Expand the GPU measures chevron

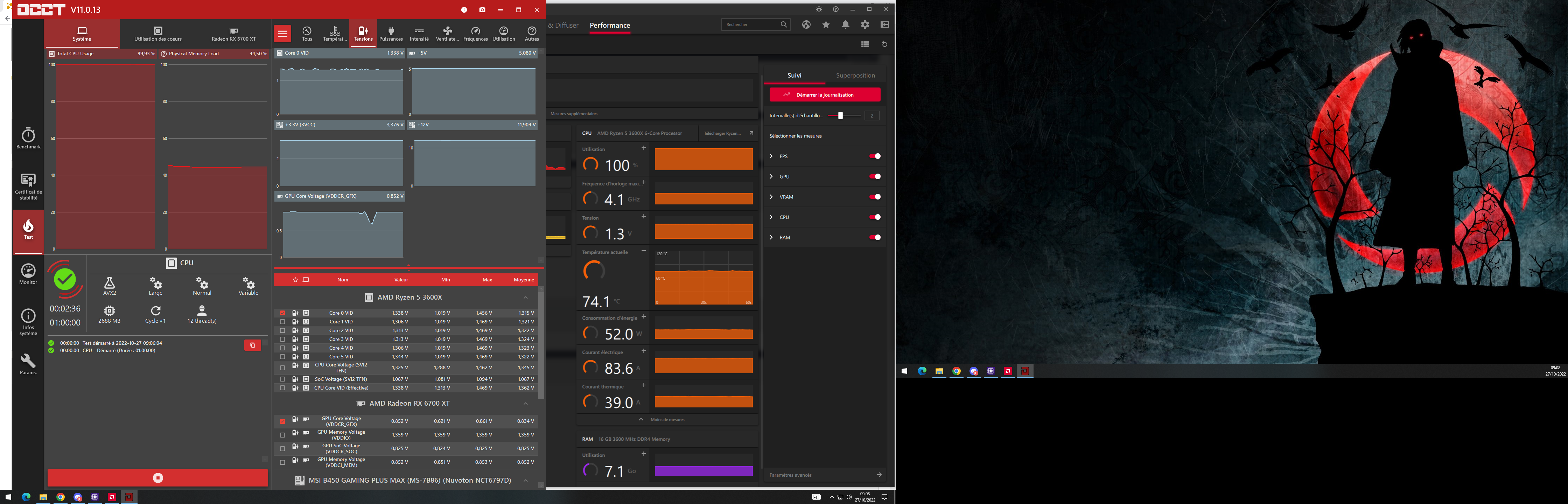pos(771,176)
